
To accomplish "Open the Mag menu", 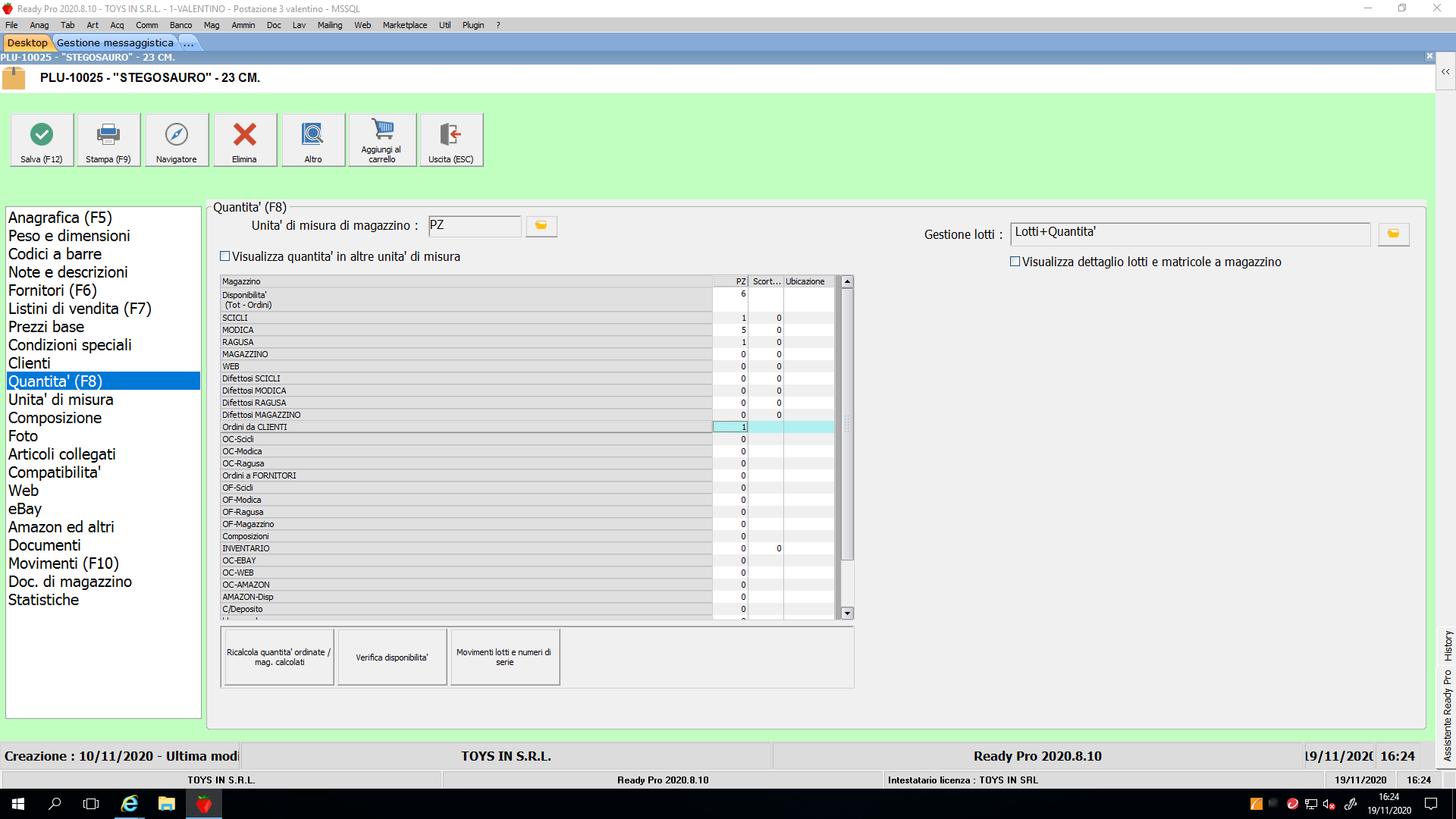I will (212, 25).
